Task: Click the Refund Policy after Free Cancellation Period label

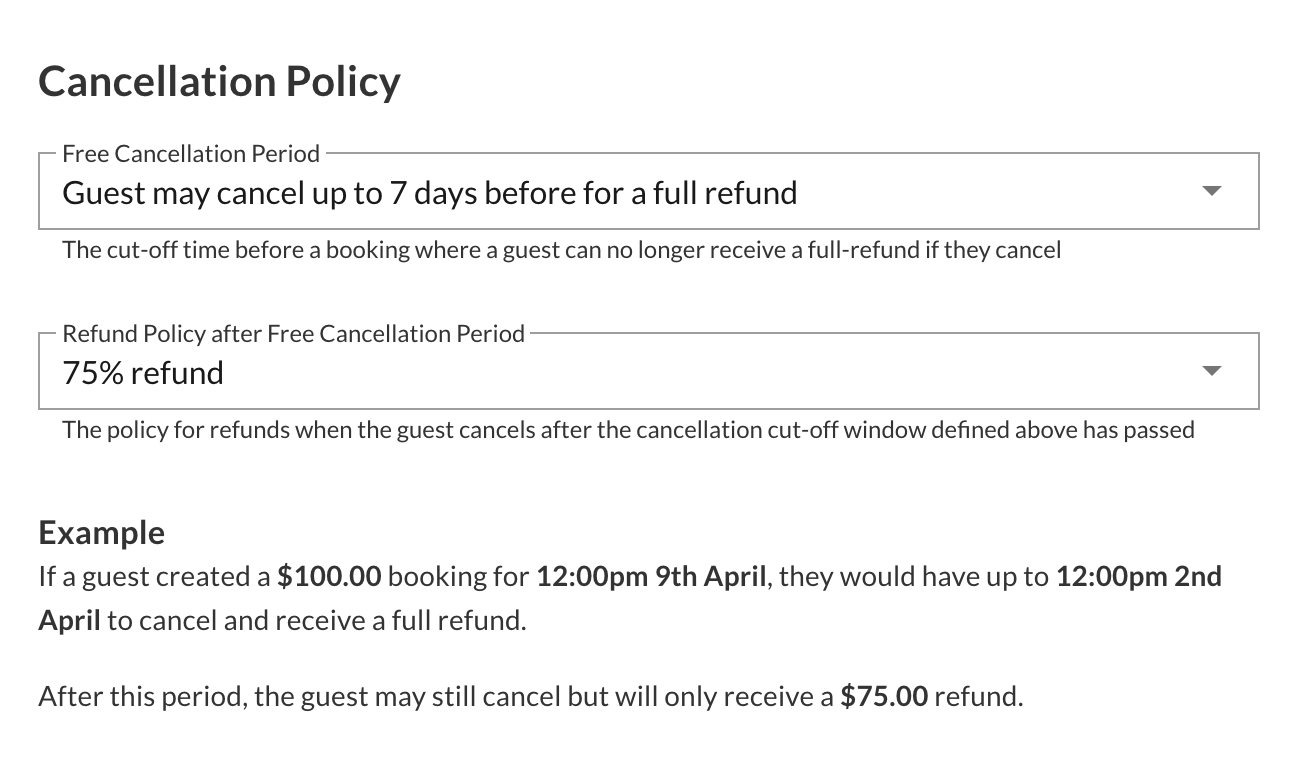Action: pyautogui.click(x=294, y=333)
